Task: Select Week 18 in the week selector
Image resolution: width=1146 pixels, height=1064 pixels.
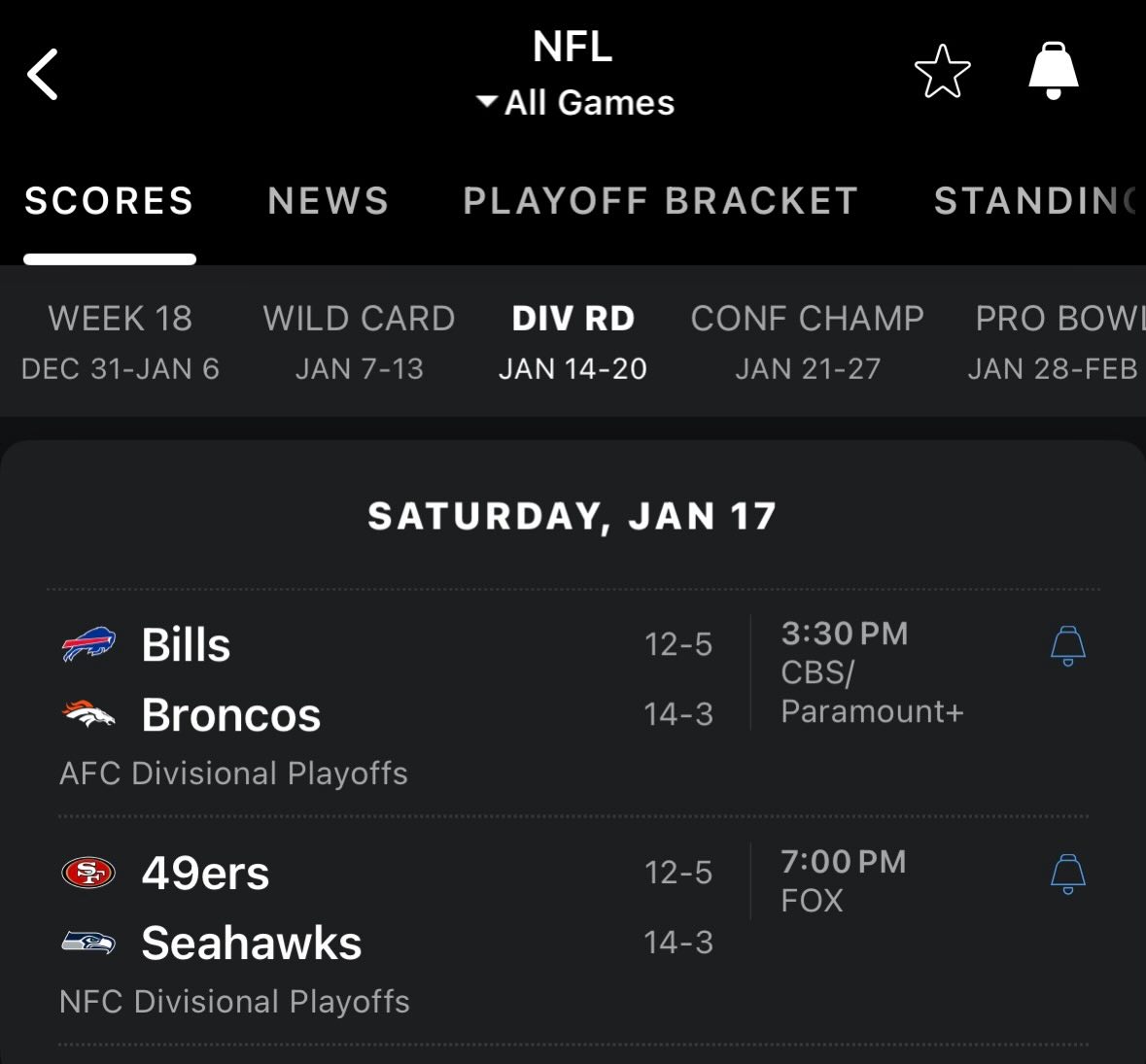Action: 121,342
